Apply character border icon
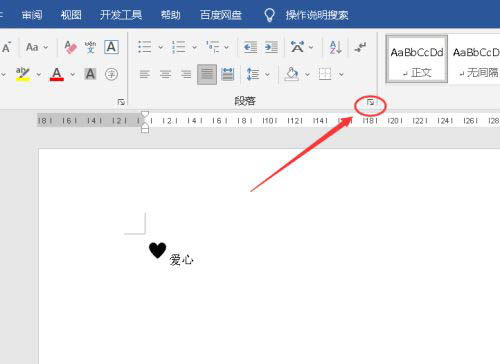This screenshot has width=500, height=364. (x=111, y=47)
